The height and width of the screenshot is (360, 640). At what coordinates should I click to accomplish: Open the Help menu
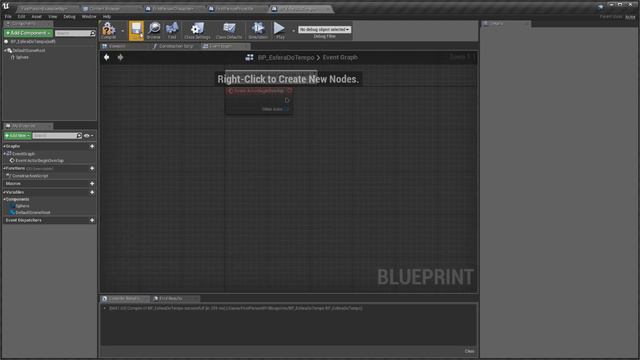107,17
